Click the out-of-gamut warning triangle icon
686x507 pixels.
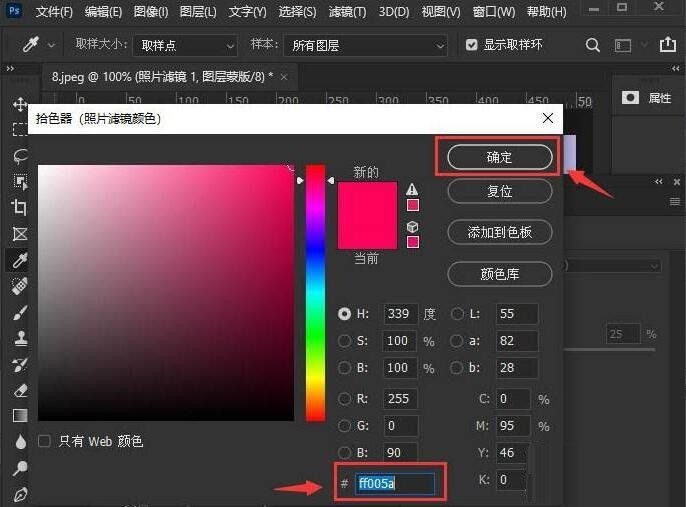click(412, 189)
